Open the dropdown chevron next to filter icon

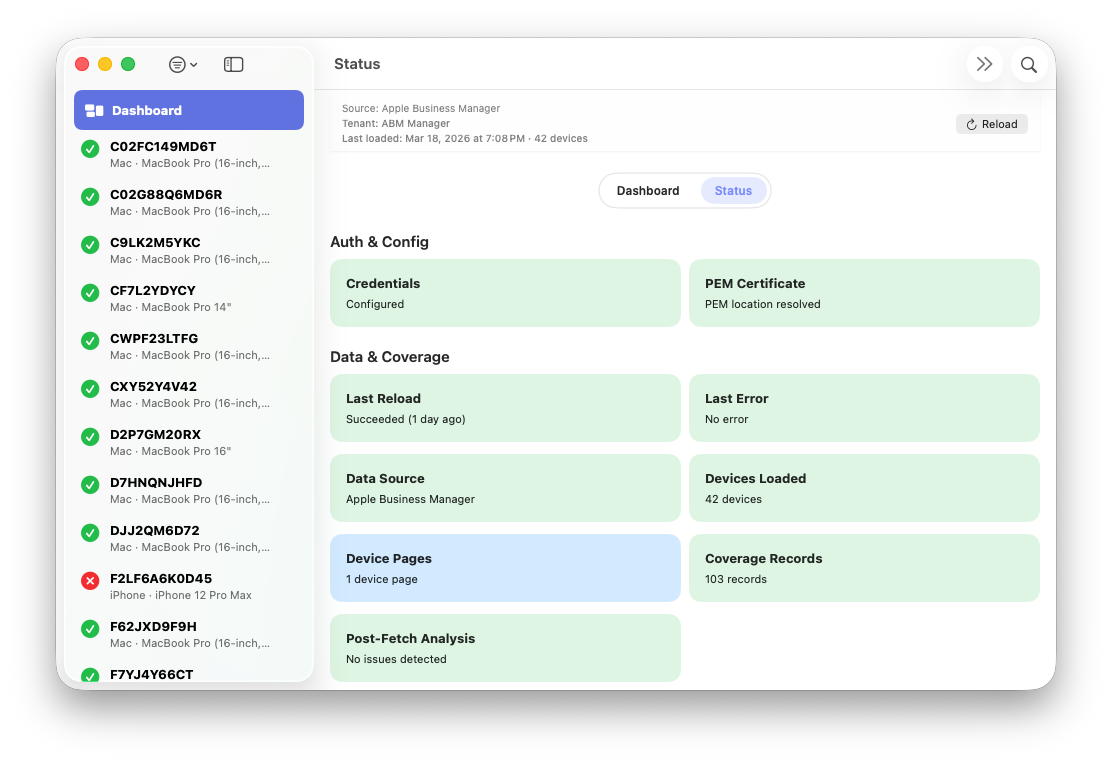tap(194, 63)
